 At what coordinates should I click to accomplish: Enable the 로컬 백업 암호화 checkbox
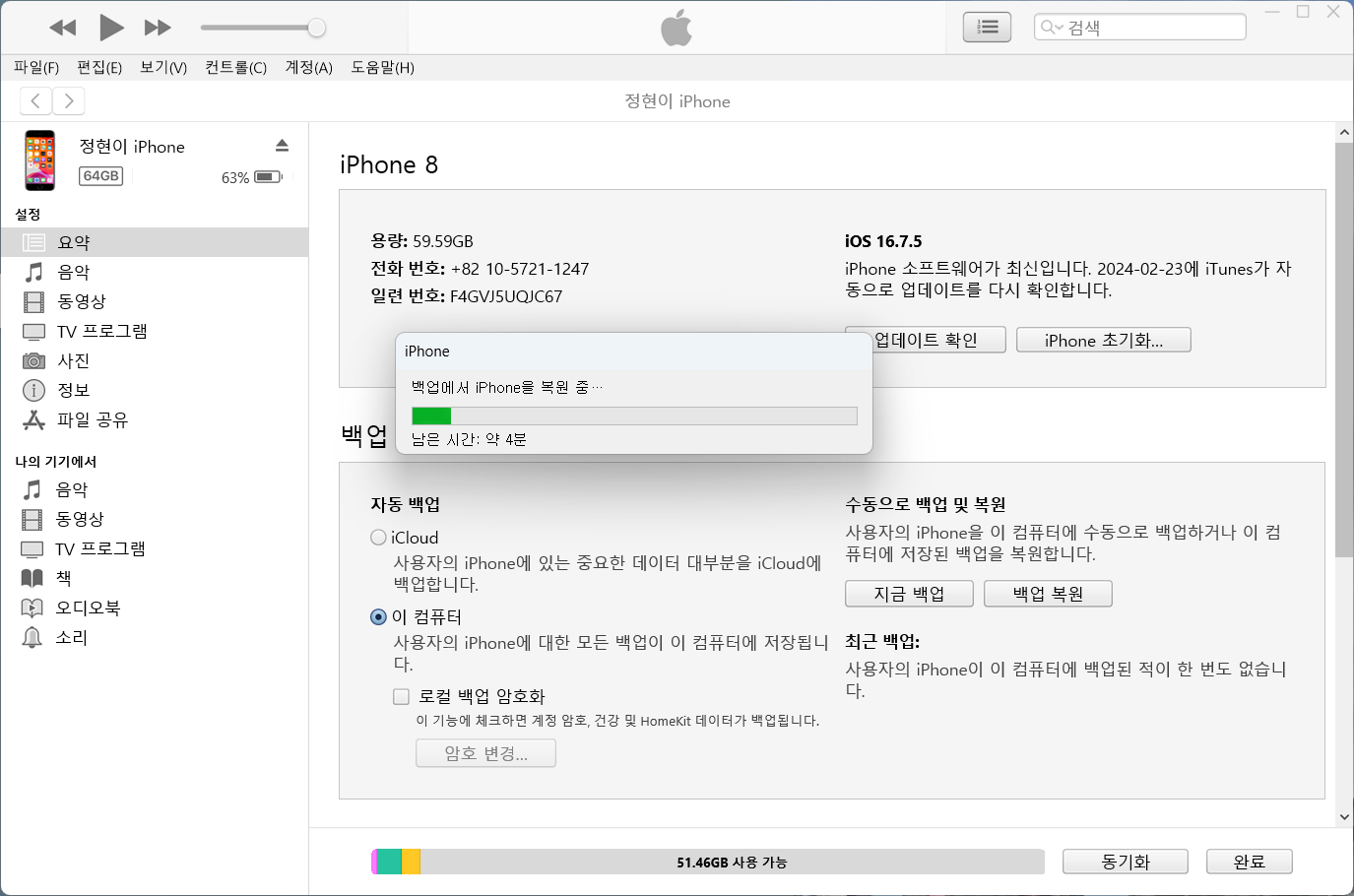(x=401, y=697)
